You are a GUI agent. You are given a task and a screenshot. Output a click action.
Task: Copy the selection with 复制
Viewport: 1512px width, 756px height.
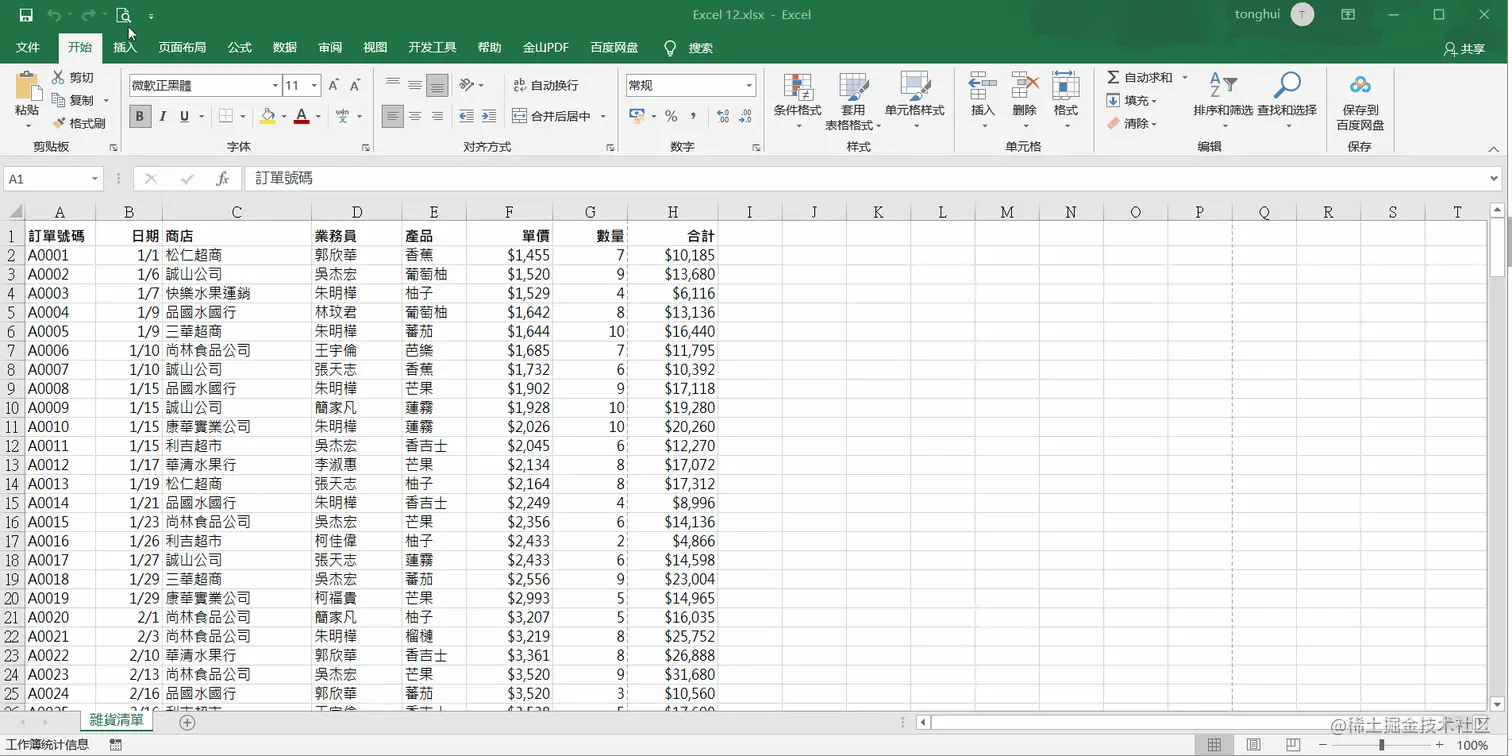click(x=73, y=100)
